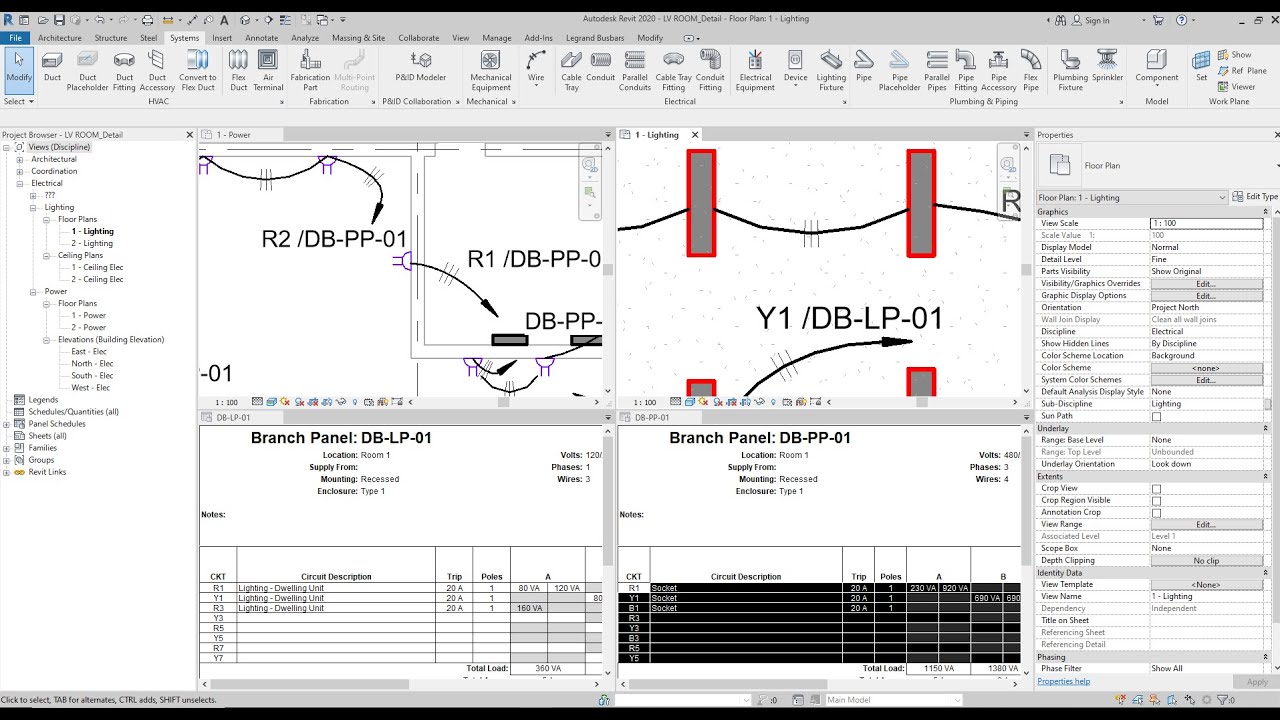Screen dimensions: 1280x720
Task: Launch the P&ID Modeler
Action: 421,66
